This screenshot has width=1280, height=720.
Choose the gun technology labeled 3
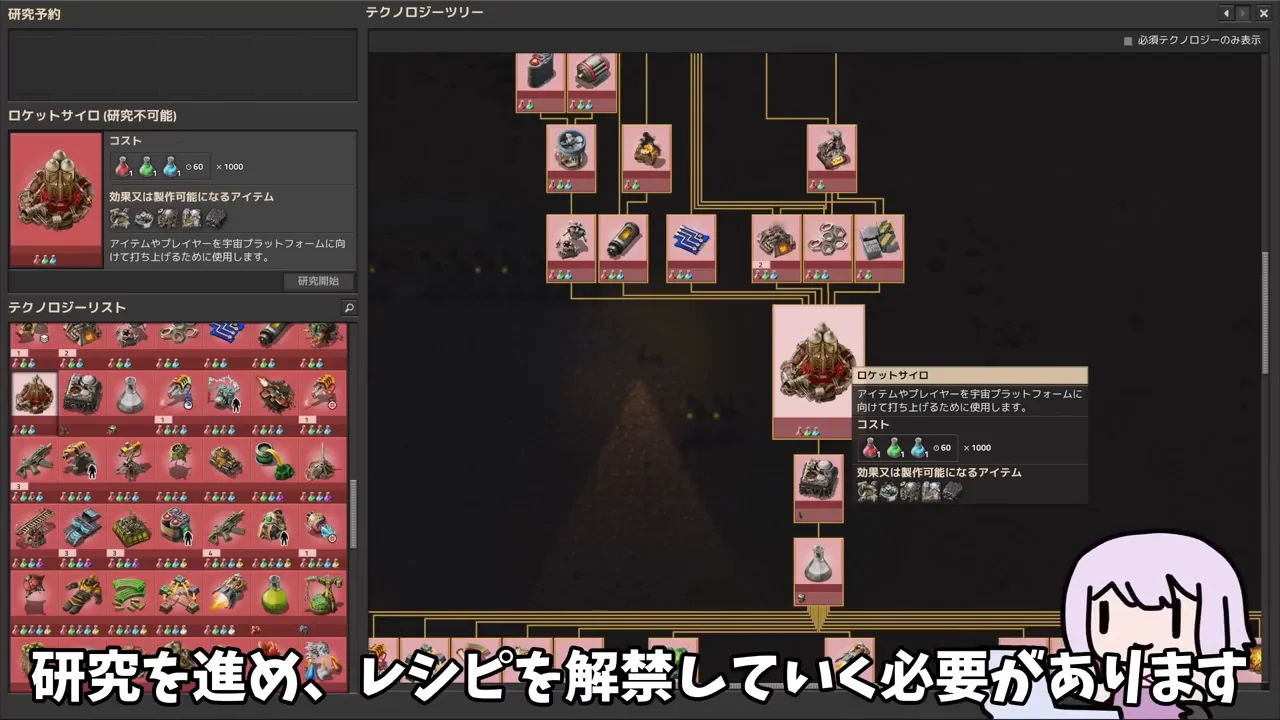34,468
